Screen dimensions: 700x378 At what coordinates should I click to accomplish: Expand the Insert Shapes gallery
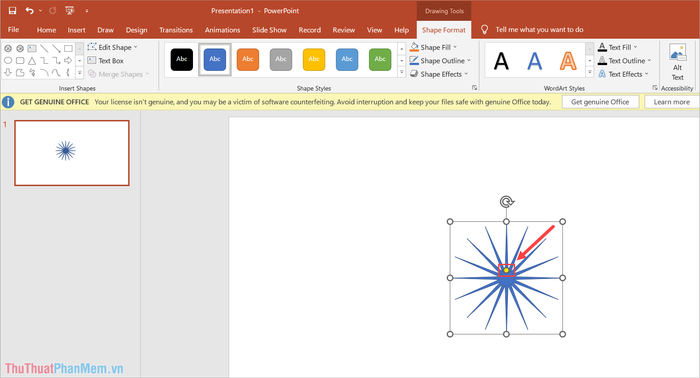[79, 73]
